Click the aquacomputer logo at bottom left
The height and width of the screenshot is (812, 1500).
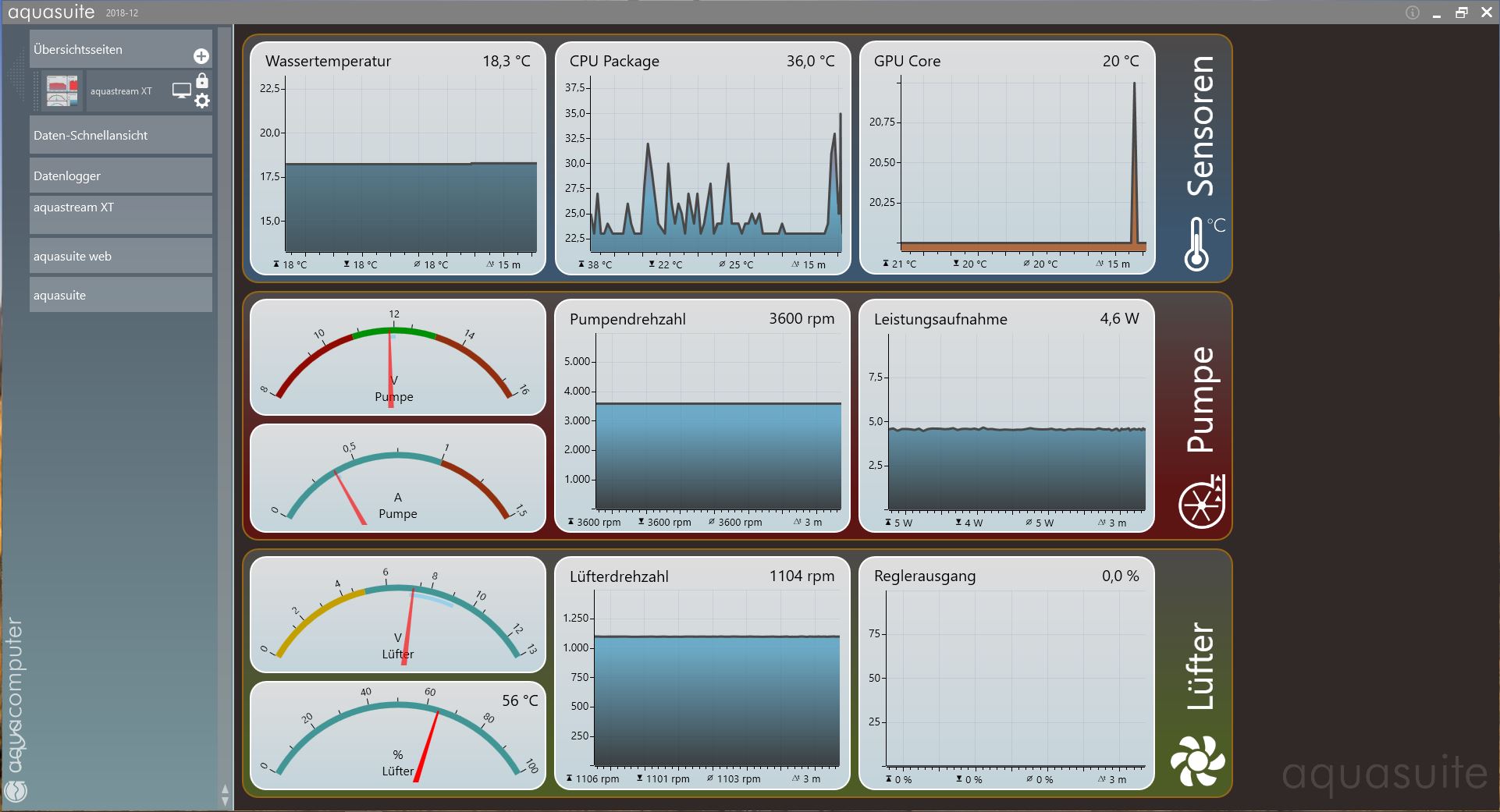tap(16, 710)
